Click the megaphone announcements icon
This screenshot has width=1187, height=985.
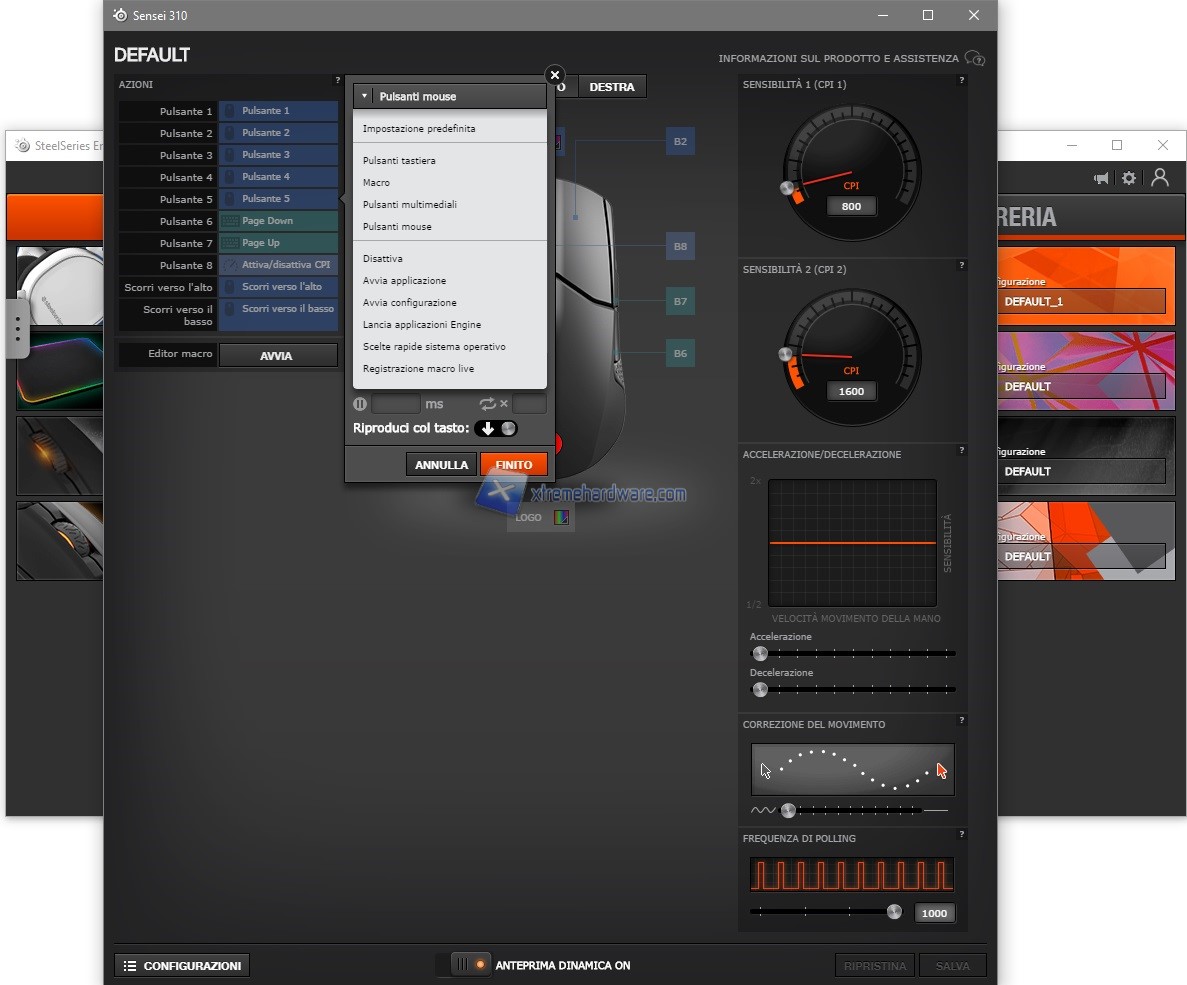tap(1101, 178)
